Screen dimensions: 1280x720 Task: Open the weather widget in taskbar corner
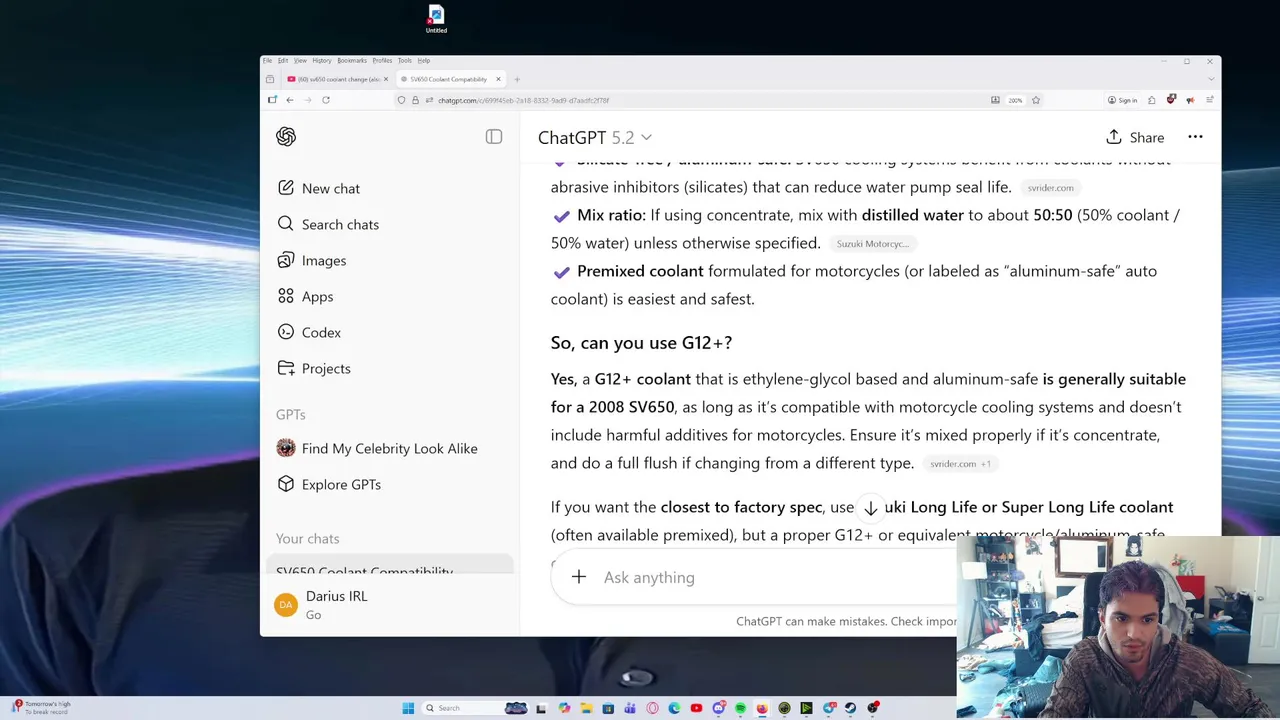click(x=40, y=707)
